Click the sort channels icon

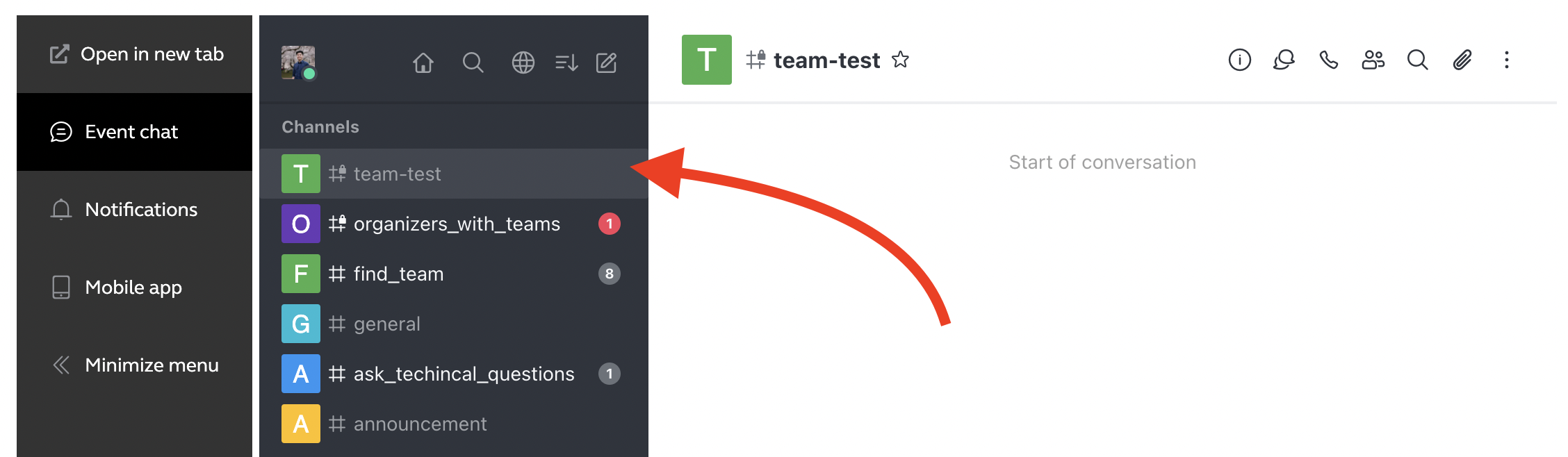pyautogui.click(x=566, y=63)
